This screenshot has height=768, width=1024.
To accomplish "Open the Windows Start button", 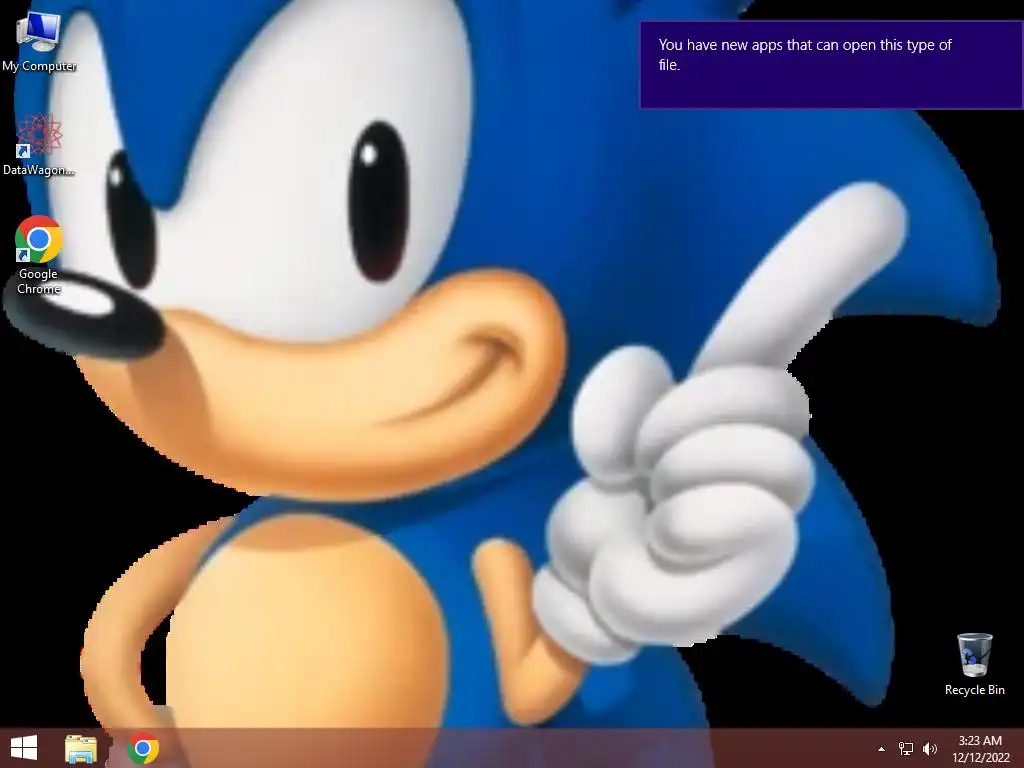I will 24,748.
